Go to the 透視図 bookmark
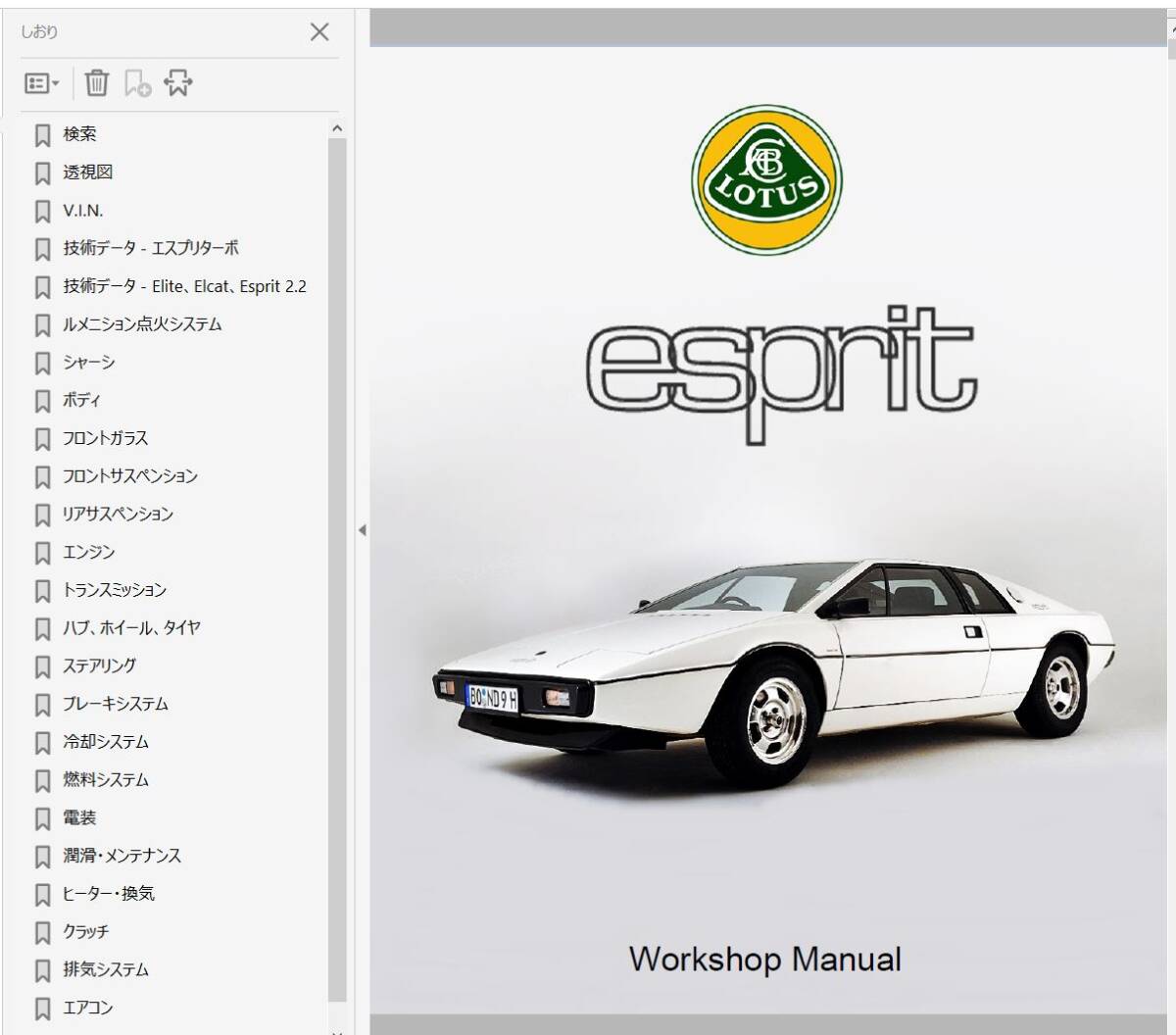Image resolution: width=1176 pixels, height=1035 pixels. (x=88, y=172)
